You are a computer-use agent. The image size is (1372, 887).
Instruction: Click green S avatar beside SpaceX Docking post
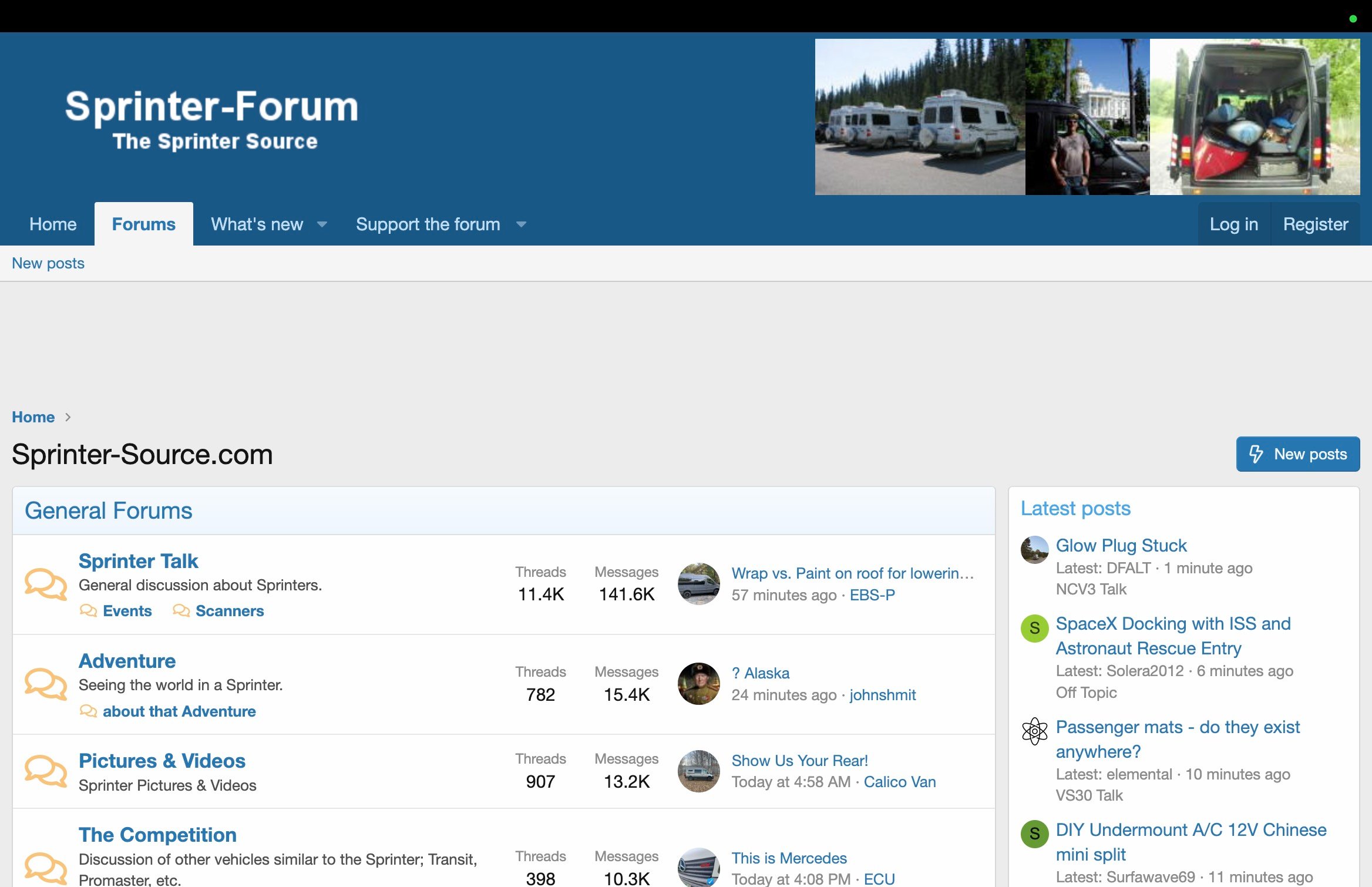click(x=1034, y=628)
